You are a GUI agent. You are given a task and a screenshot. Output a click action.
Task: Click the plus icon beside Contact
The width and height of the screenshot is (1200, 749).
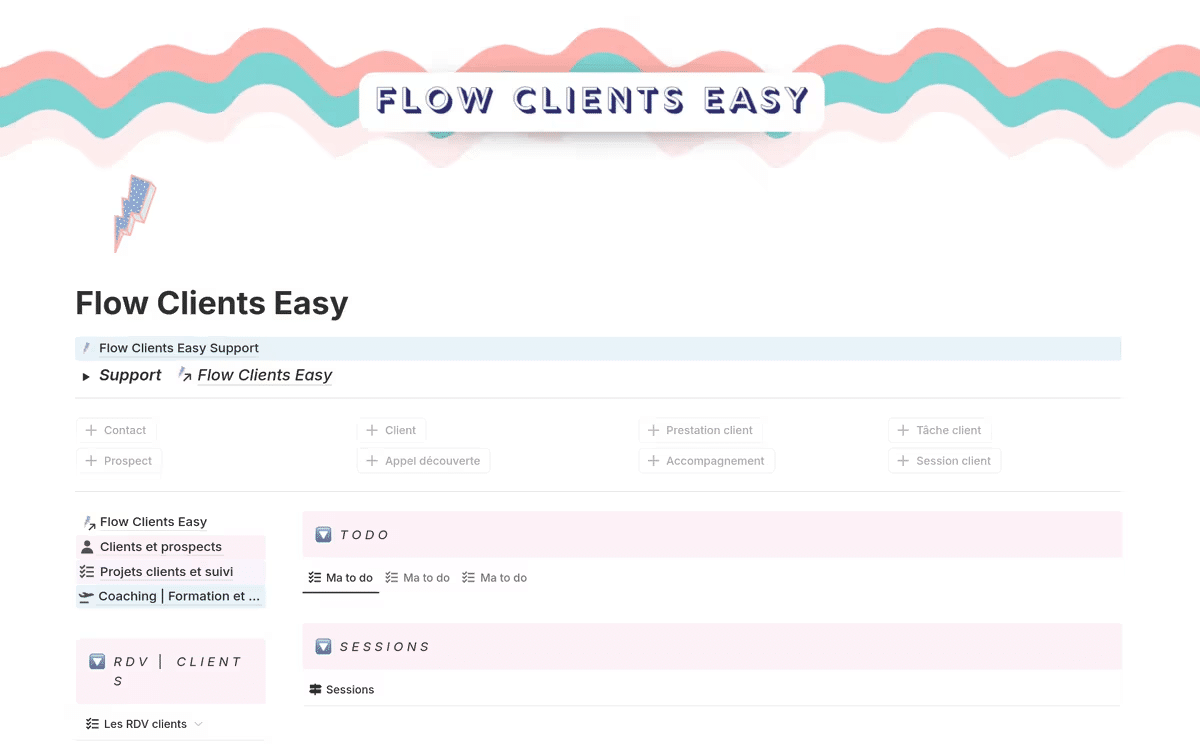92,430
